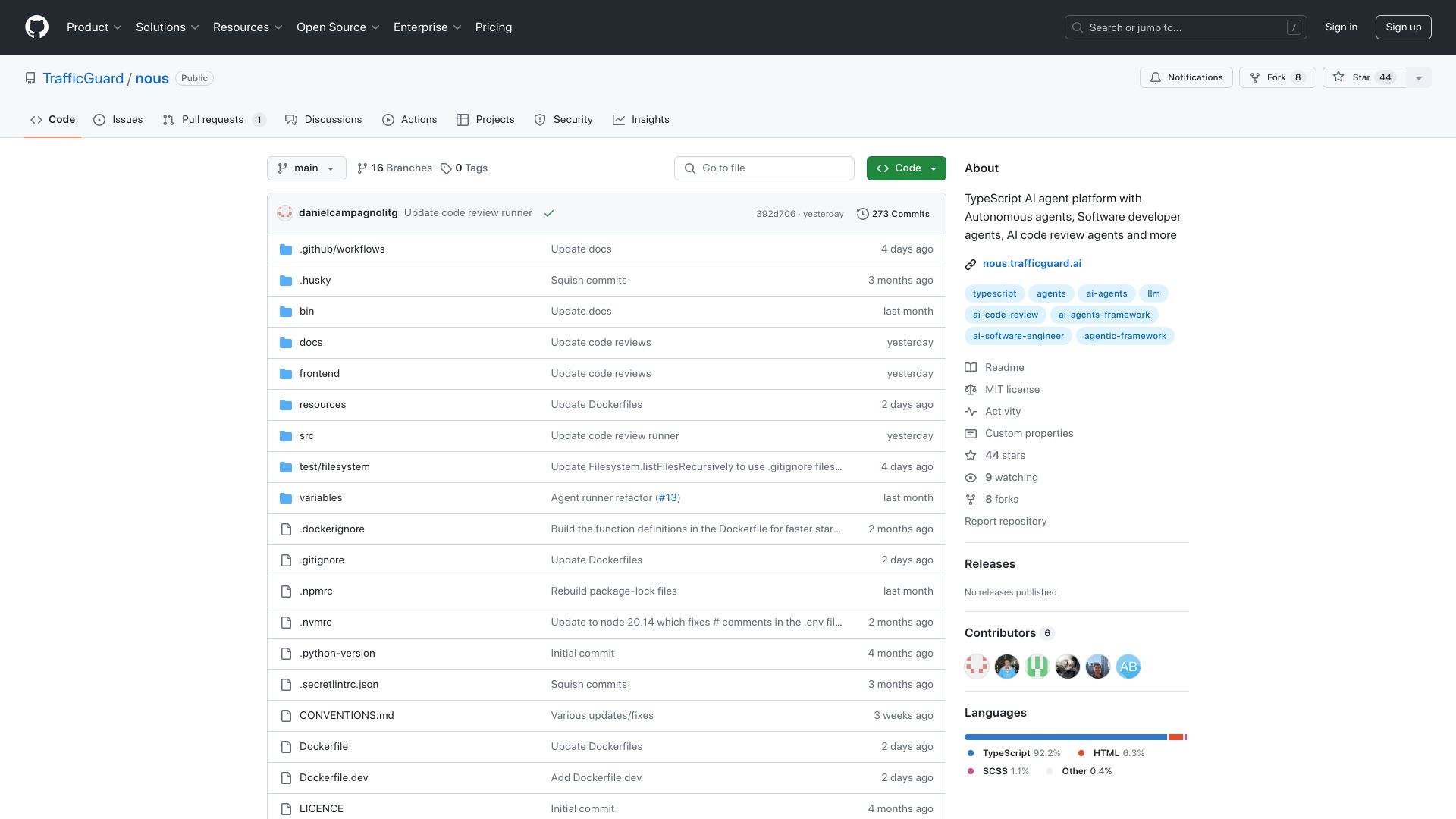The height and width of the screenshot is (819, 1456).
Task: Open the Insights tab
Action: (x=641, y=120)
